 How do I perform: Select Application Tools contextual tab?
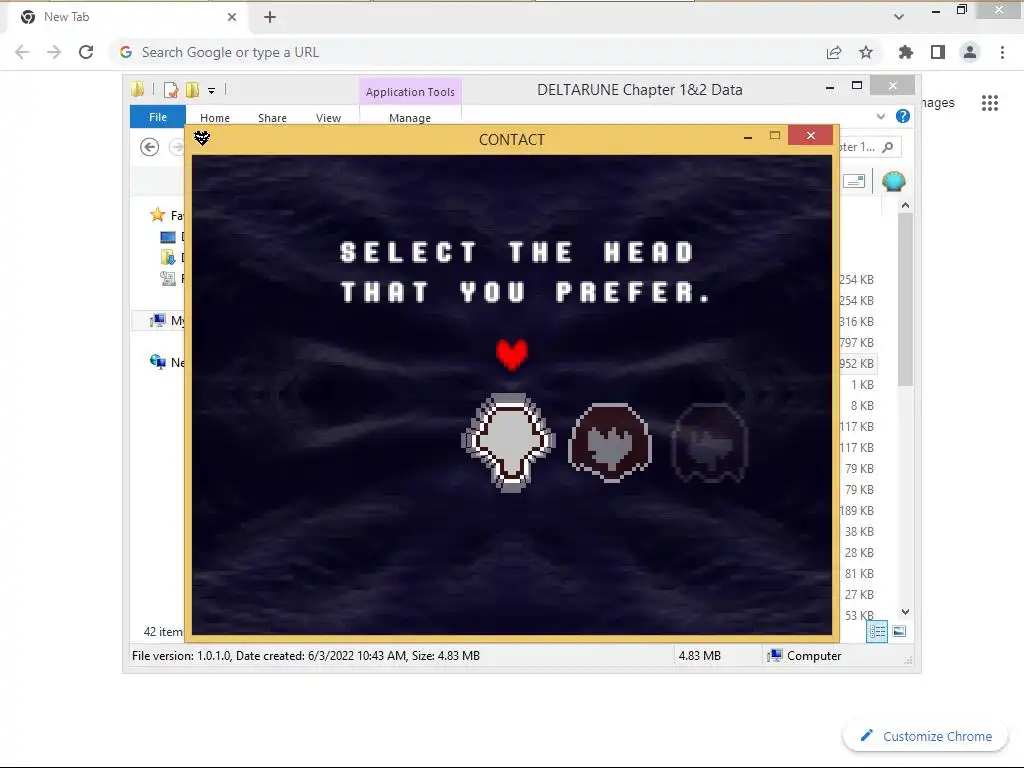[410, 92]
